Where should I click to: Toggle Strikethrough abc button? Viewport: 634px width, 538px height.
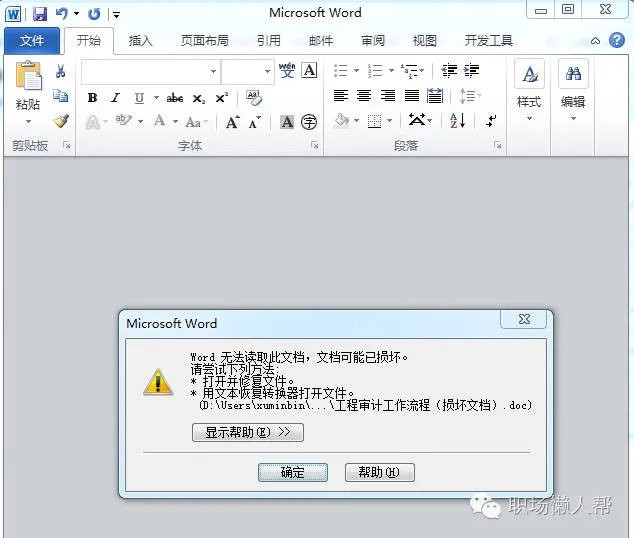[x=175, y=98]
